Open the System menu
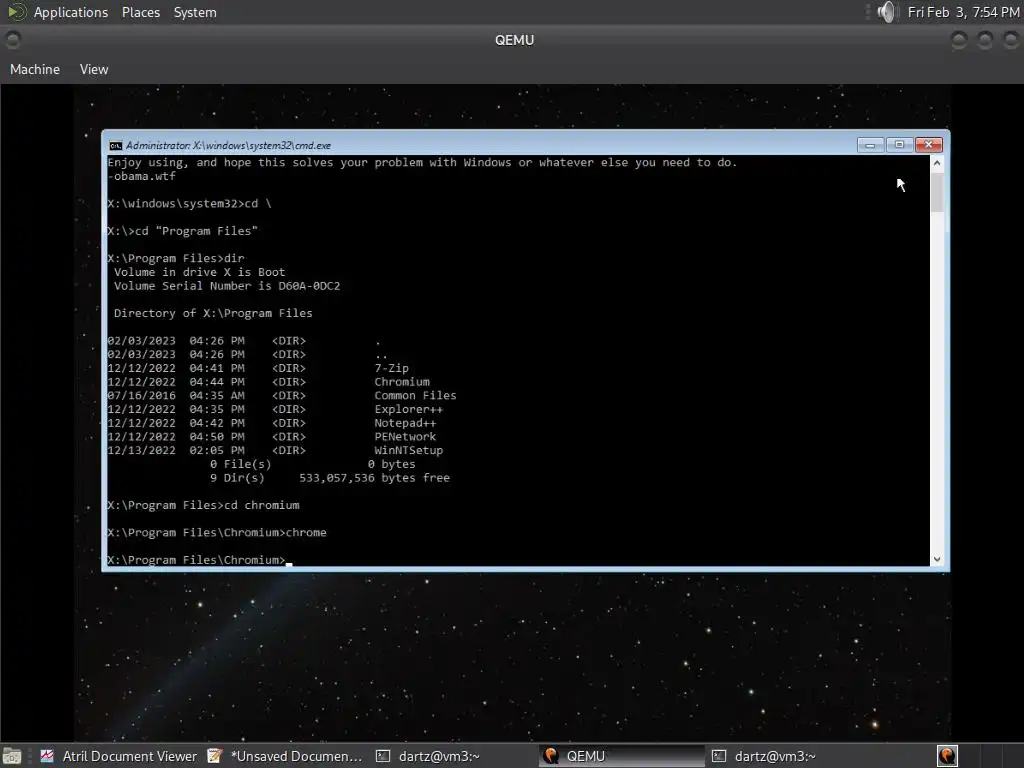This screenshot has width=1024, height=768. (195, 12)
